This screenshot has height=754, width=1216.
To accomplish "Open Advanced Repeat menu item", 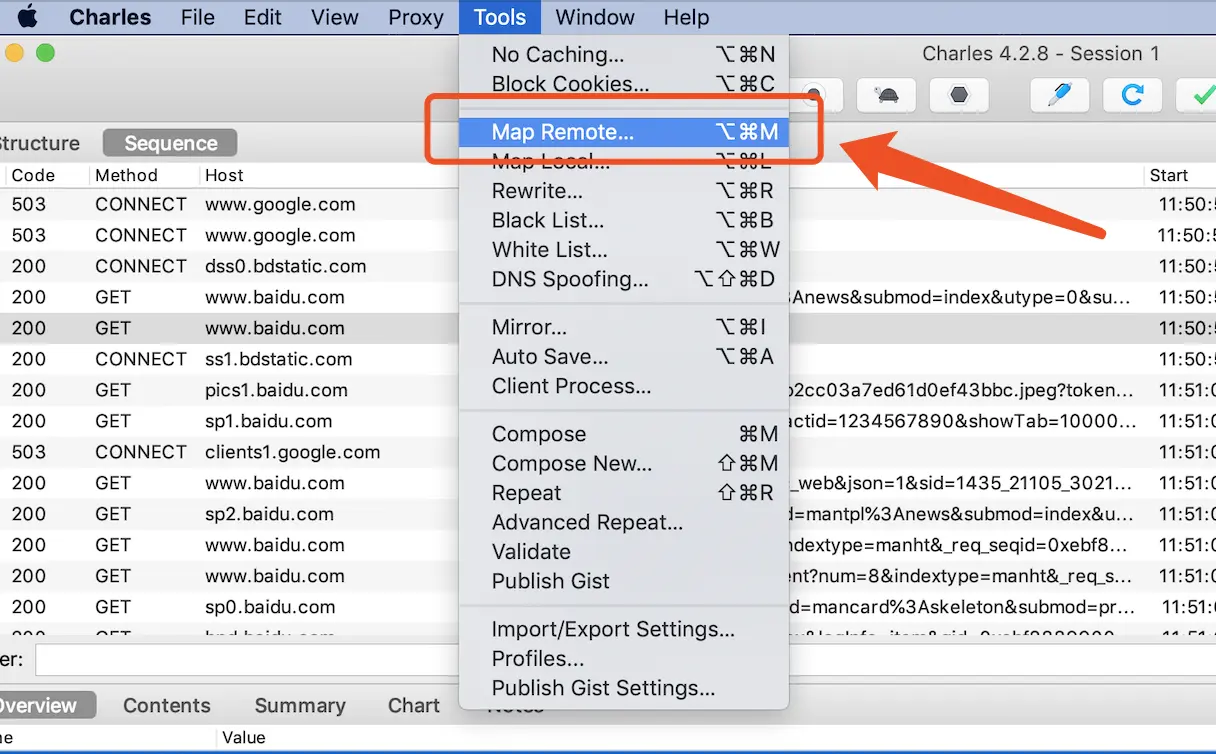I will tap(624, 522).
